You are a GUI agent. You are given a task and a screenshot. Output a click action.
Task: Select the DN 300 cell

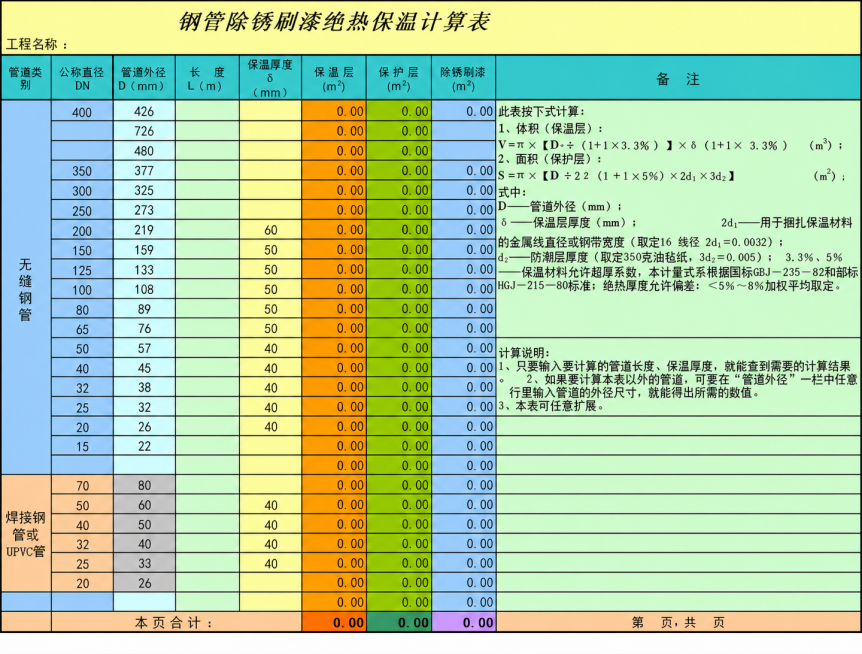82,191
